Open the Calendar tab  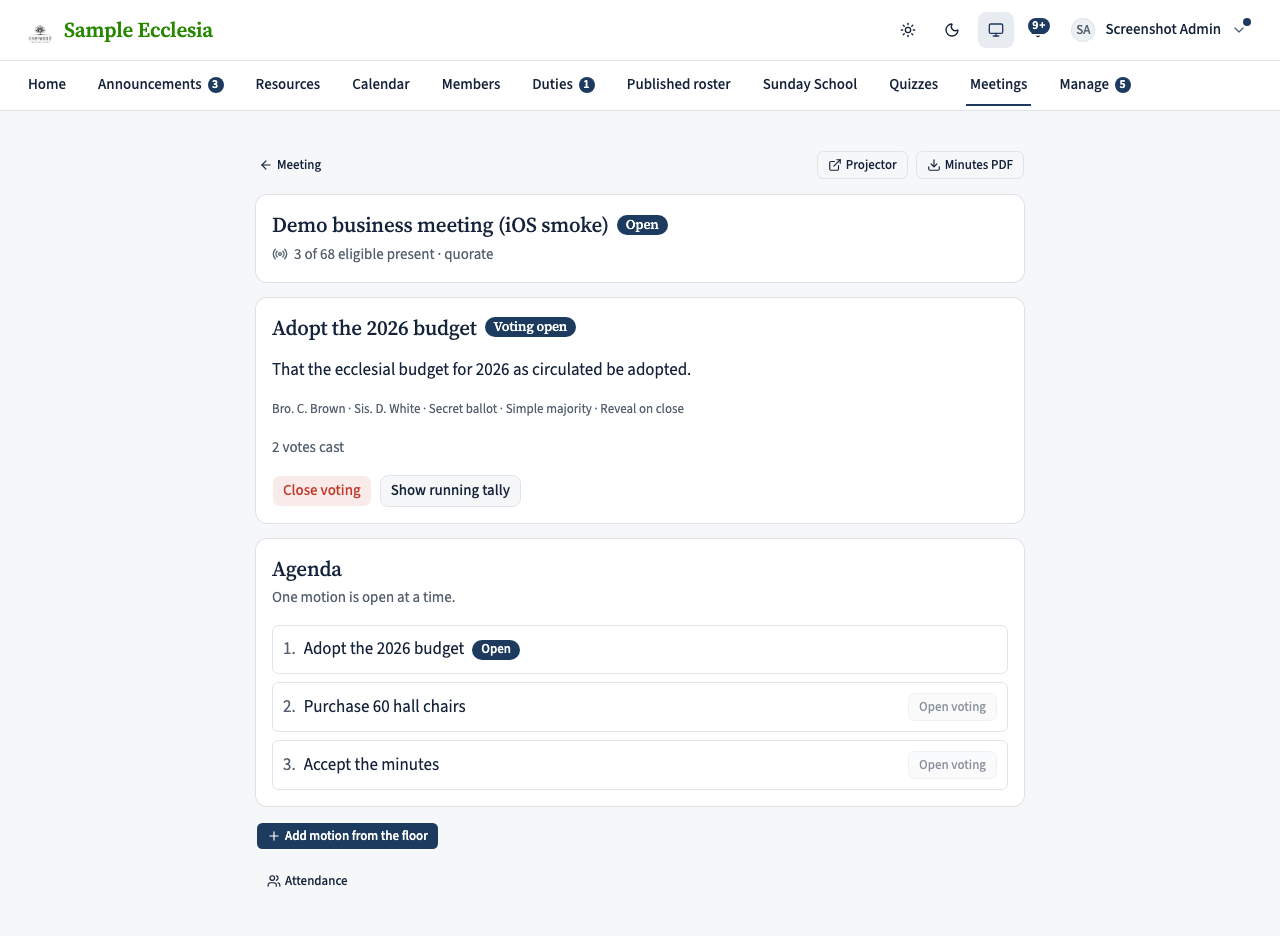point(381,84)
